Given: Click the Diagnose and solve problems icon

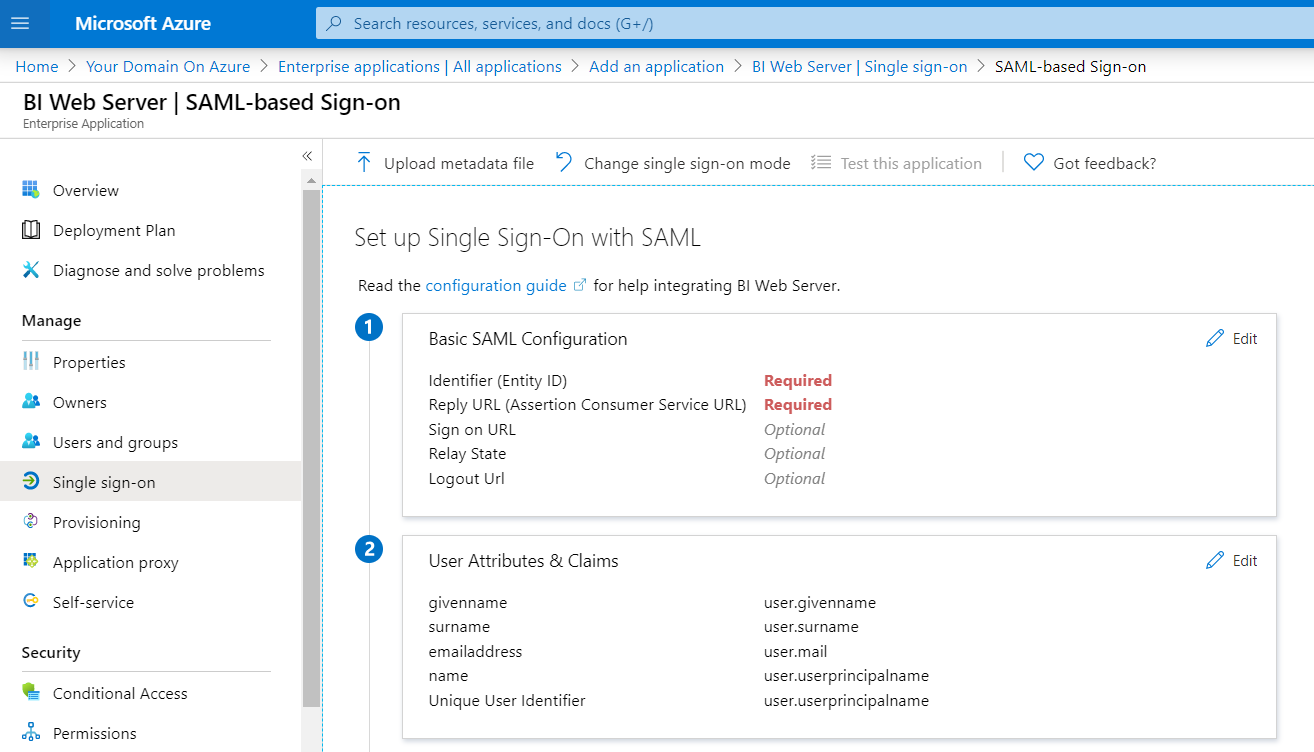Looking at the screenshot, I should (x=31, y=270).
